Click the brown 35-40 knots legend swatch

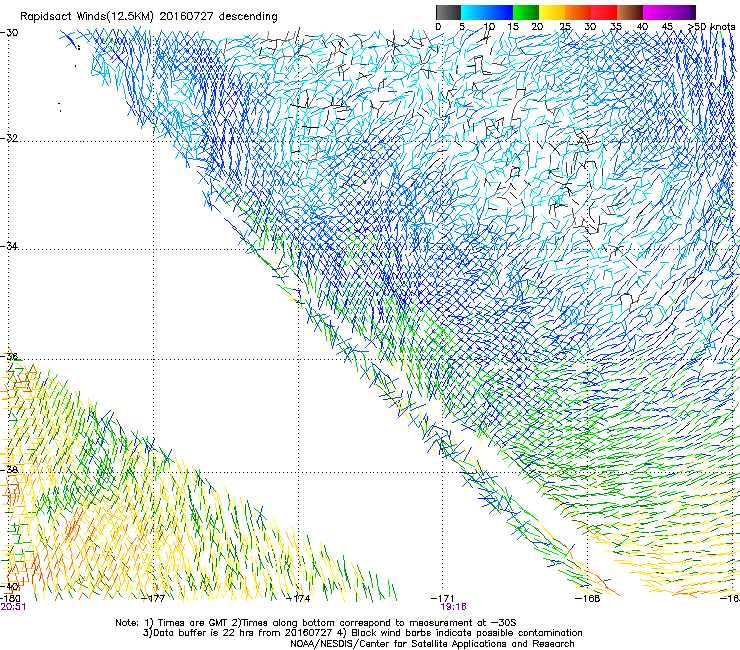[x=630, y=12]
